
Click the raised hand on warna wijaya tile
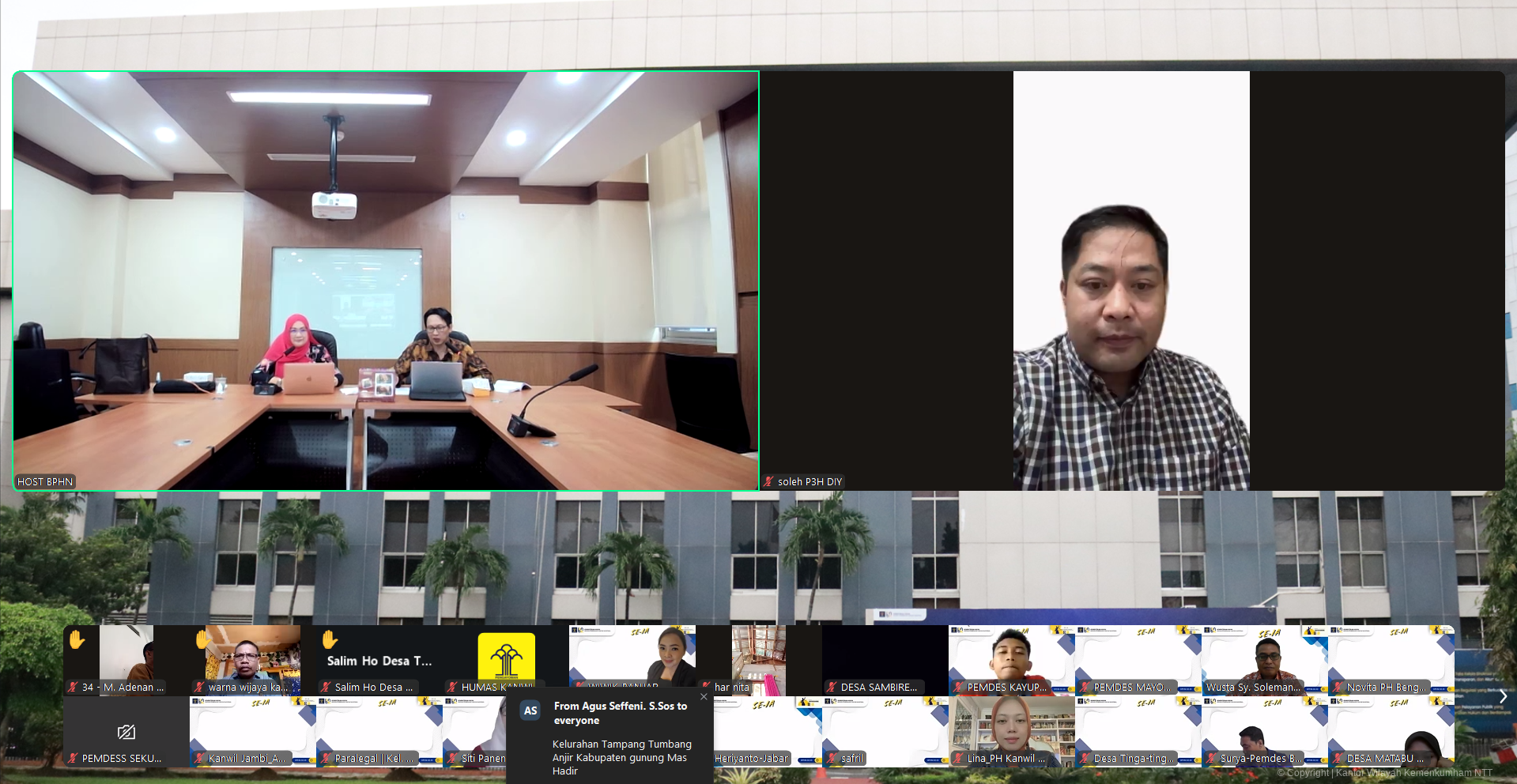click(202, 639)
